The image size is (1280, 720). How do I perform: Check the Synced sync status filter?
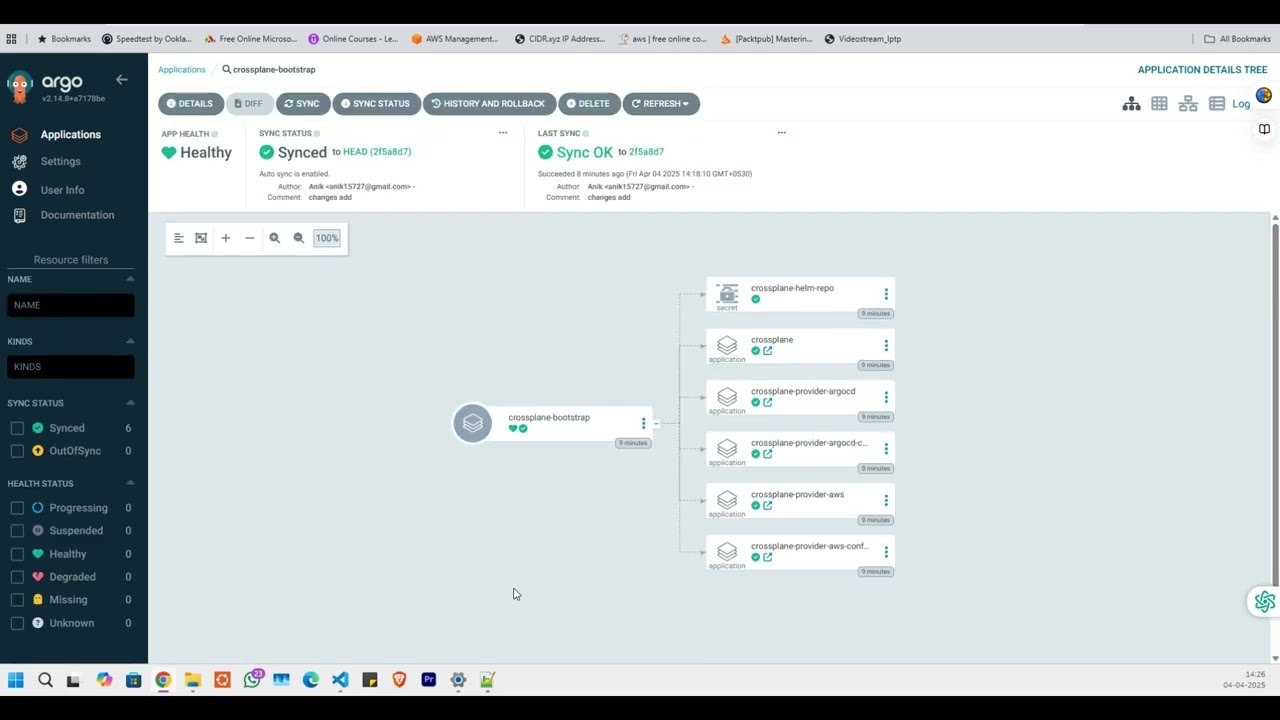coord(17,428)
